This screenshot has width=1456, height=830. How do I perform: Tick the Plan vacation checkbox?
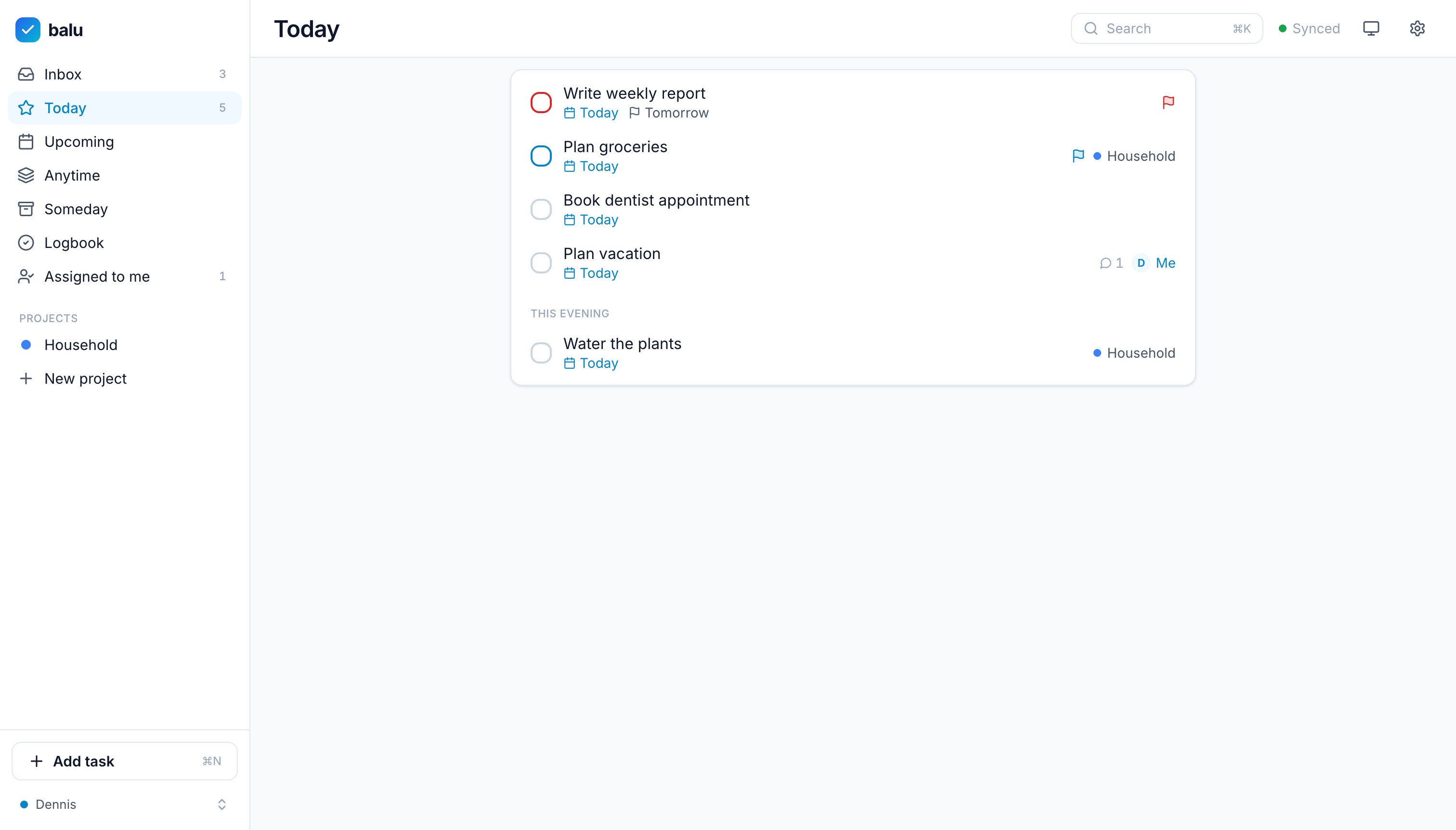(x=541, y=263)
